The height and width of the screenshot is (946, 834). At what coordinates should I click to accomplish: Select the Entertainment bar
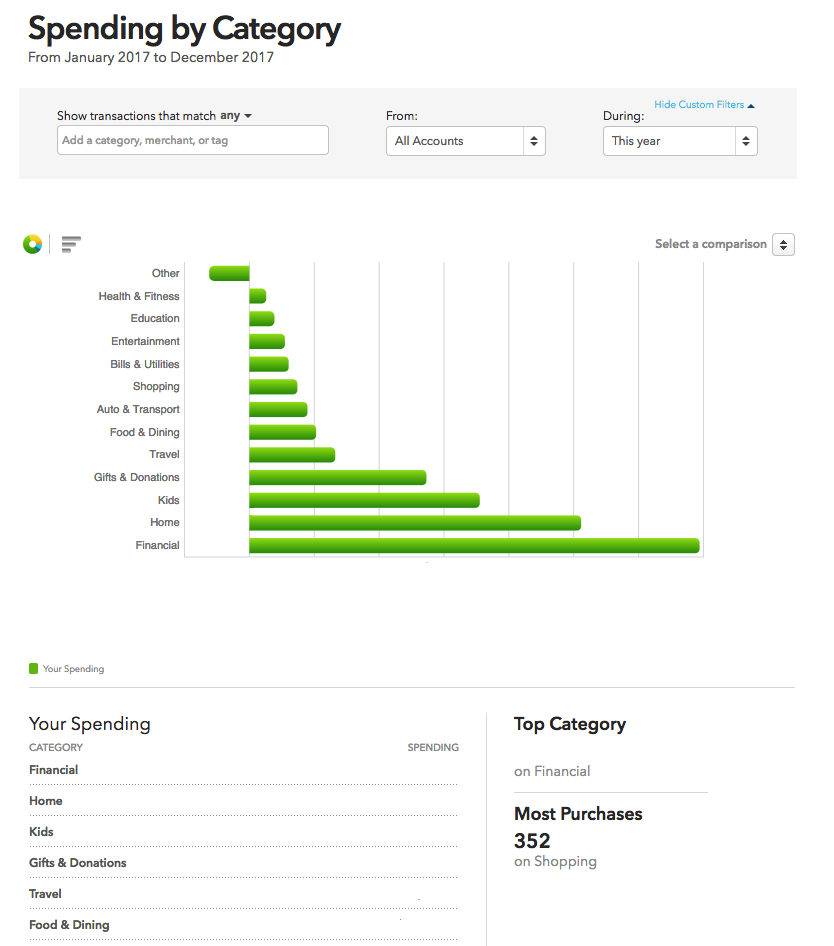click(267, 341)
